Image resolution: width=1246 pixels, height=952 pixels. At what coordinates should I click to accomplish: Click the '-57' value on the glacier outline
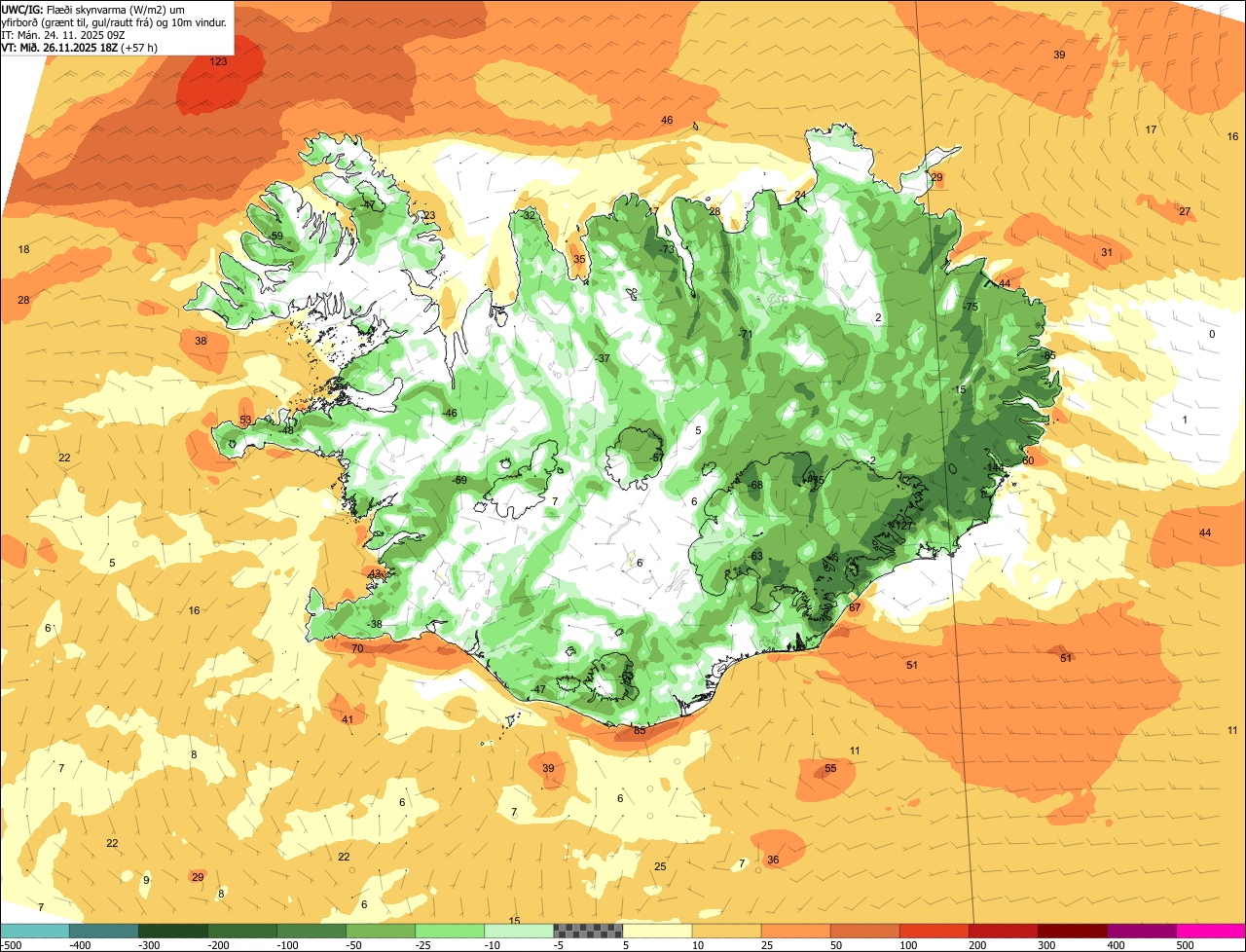click(657, 458)
